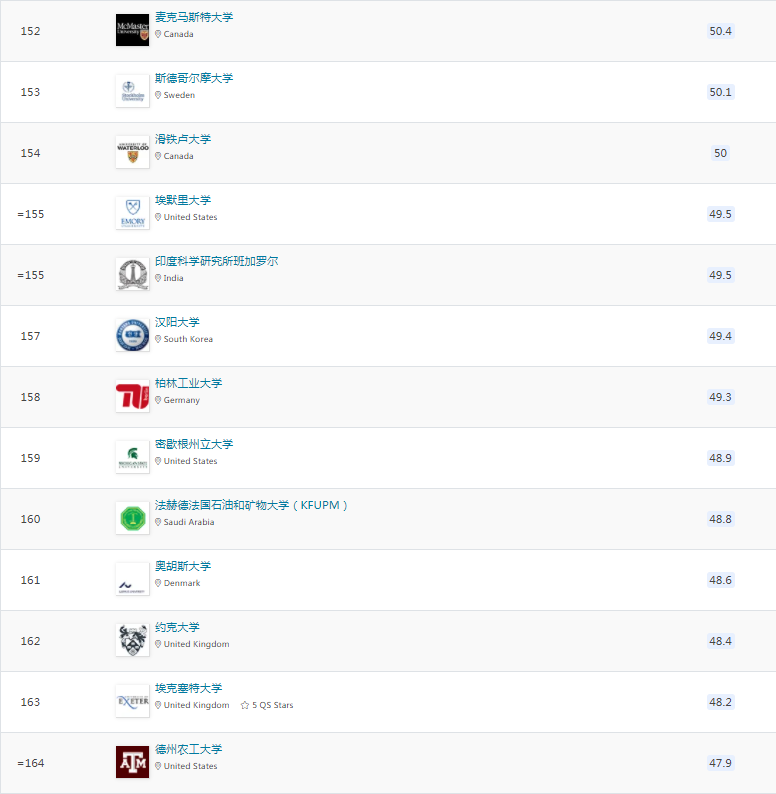Open the 埃默里大学 link
This screenshot has height=794, width=776.
[183, 200]
